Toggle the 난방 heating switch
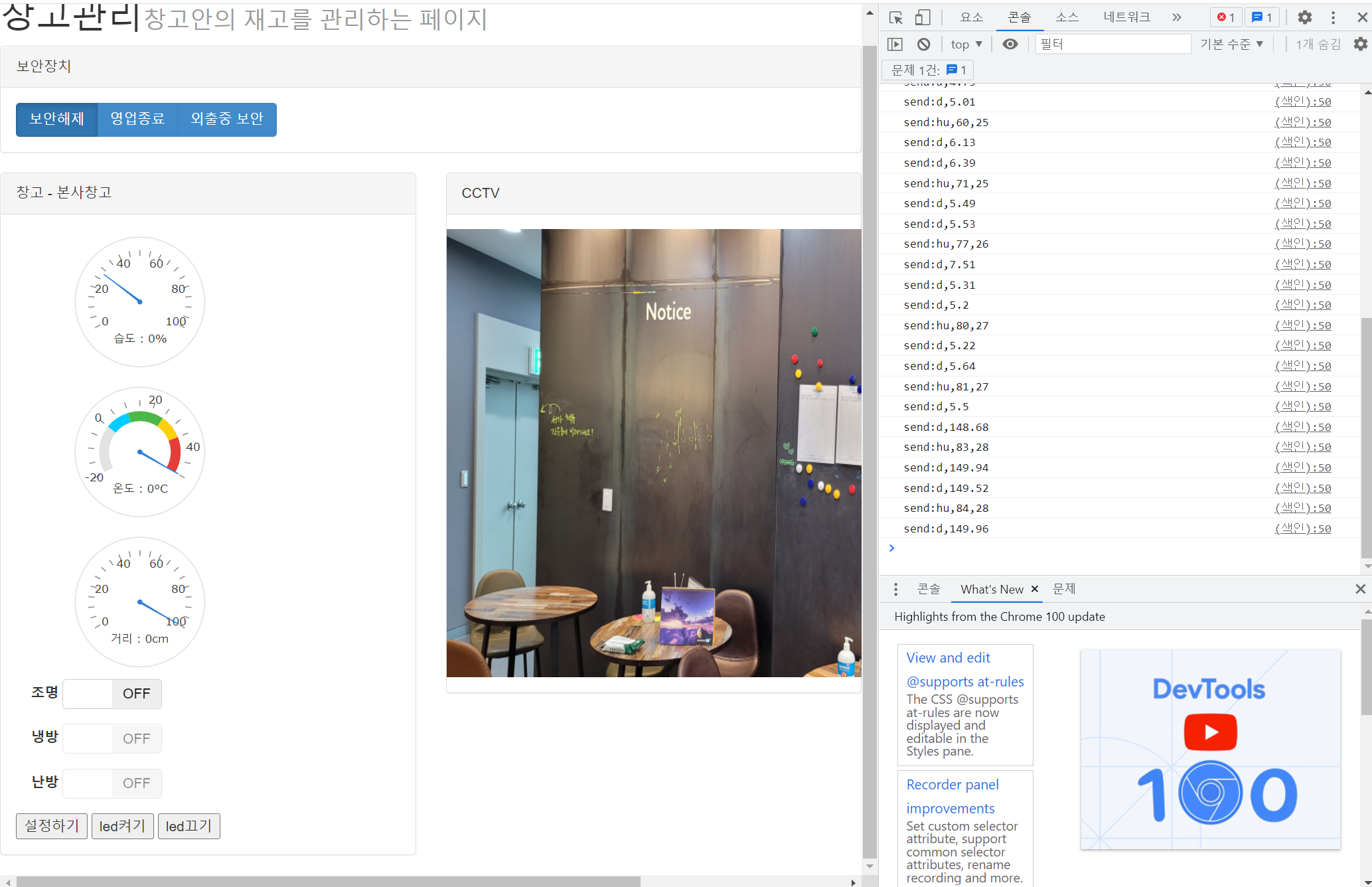Screen dimensions: 1372x887 tap(112, 783)
